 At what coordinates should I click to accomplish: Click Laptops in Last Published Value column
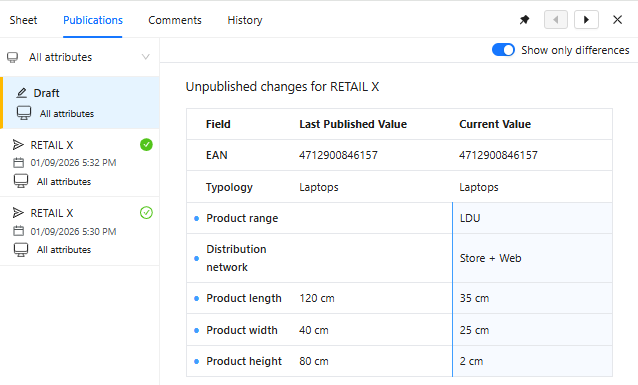coord(319,187)
